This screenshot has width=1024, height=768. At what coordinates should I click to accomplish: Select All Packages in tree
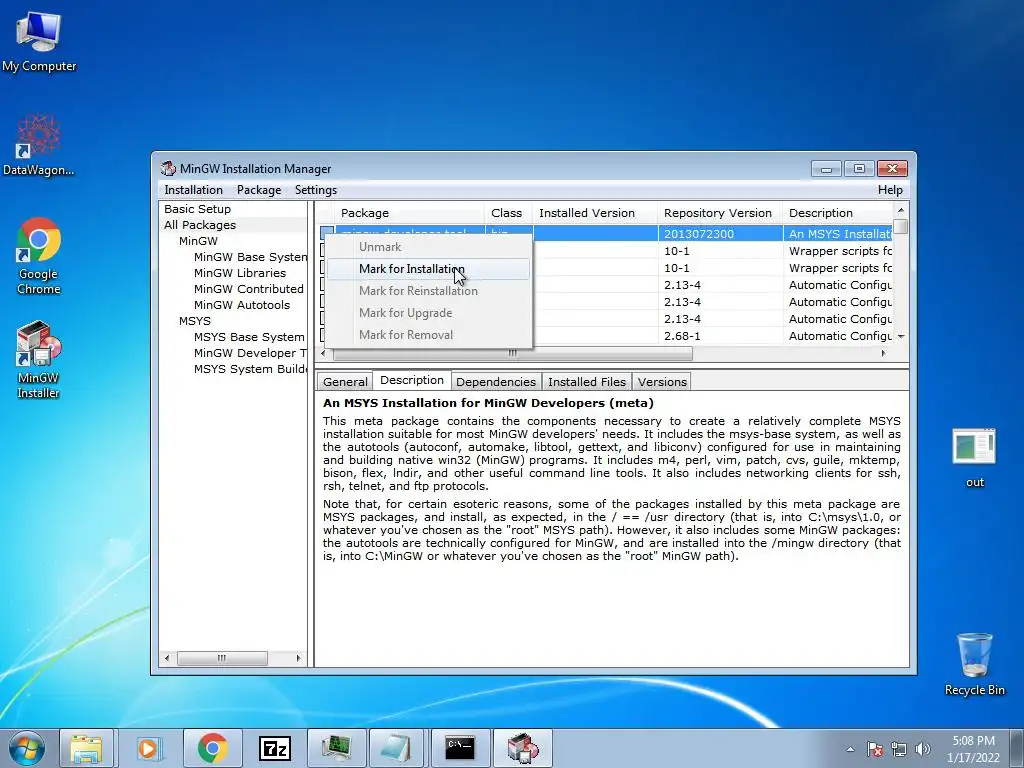pyautogui.click(x=200, y=225)
